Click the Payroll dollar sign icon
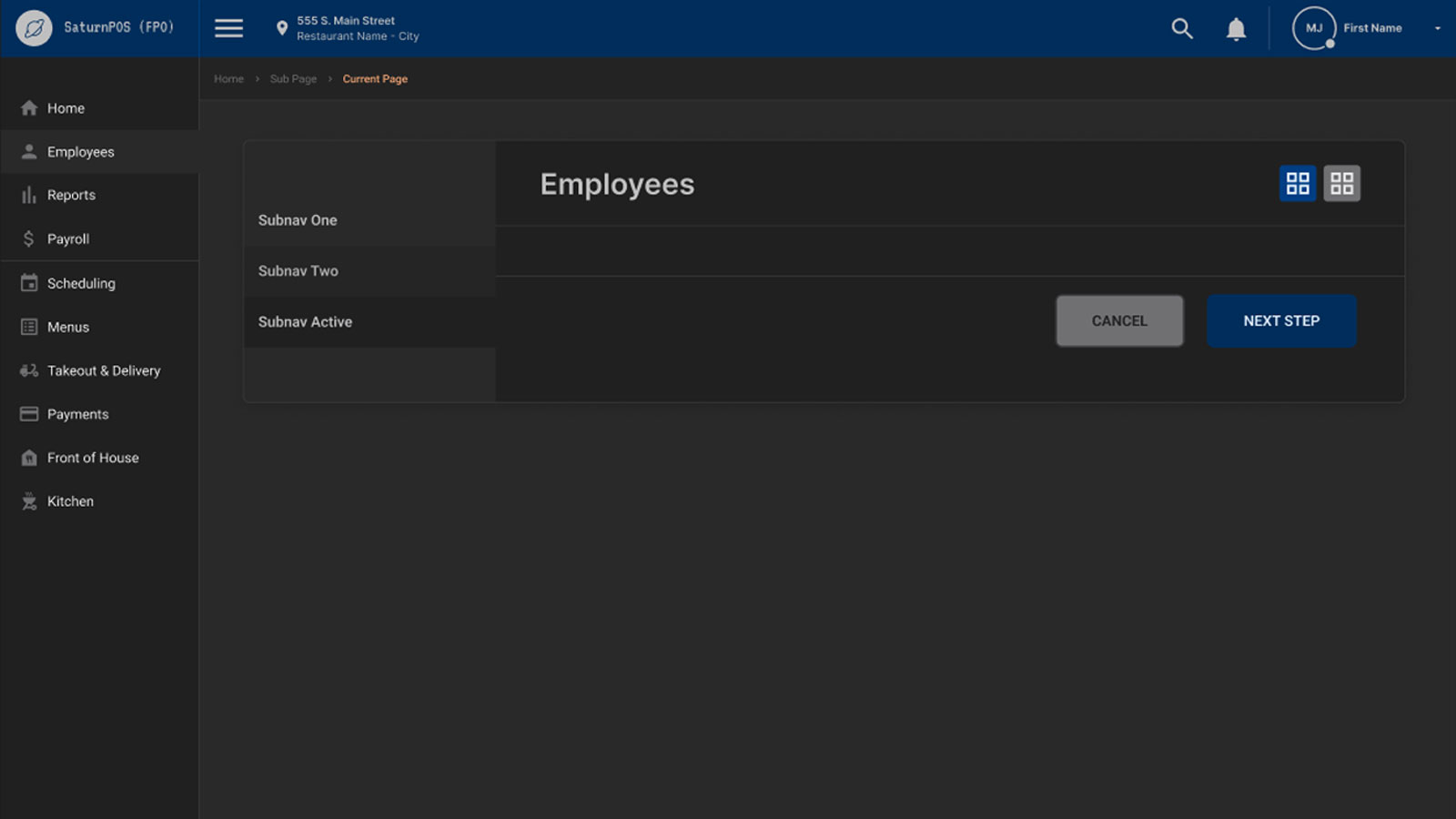This screenshot has height=819, width=1456. coord(29,238)
